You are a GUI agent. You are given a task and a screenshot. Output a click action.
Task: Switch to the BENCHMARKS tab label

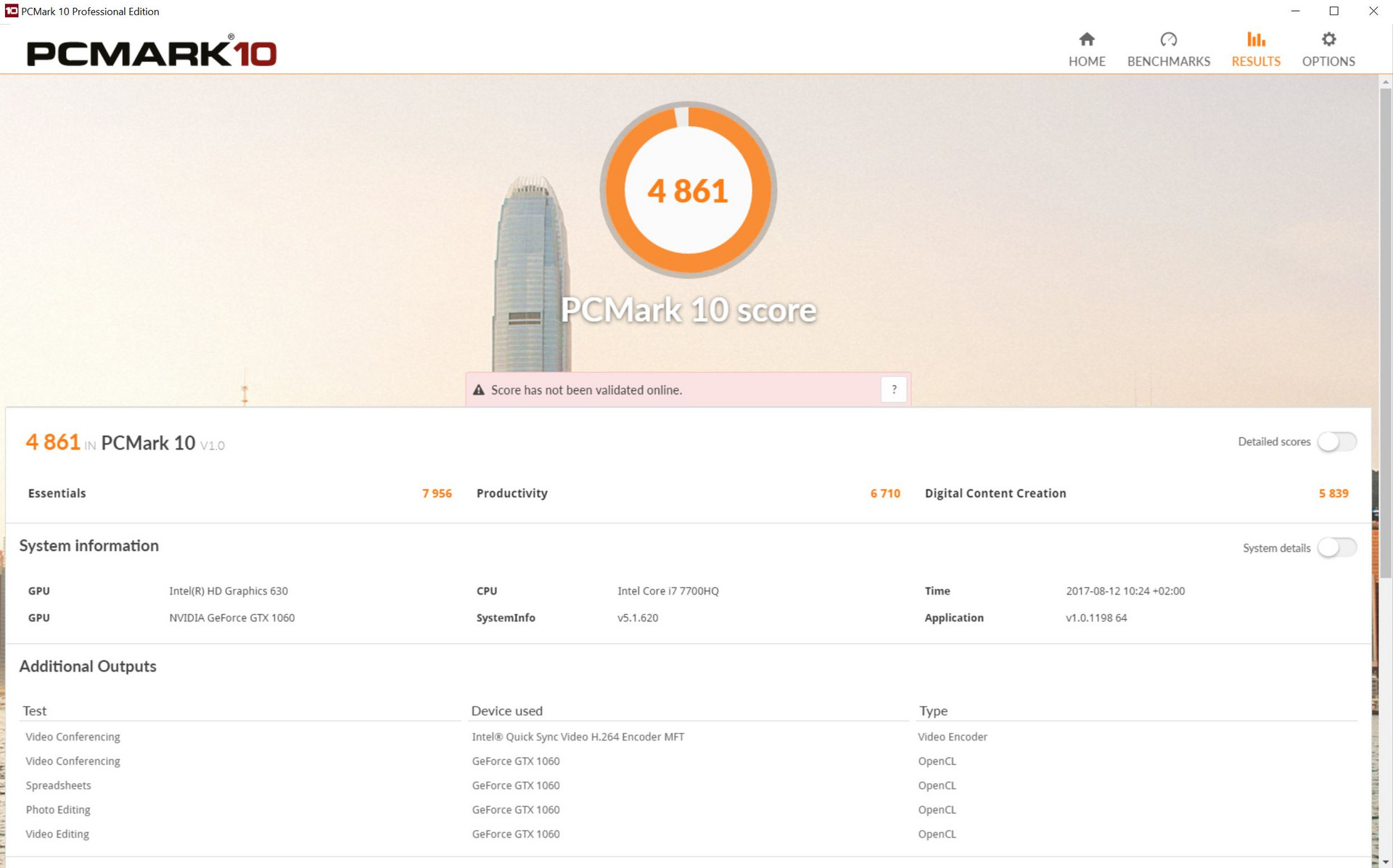pyautogui.click(x=1168, y=62)
